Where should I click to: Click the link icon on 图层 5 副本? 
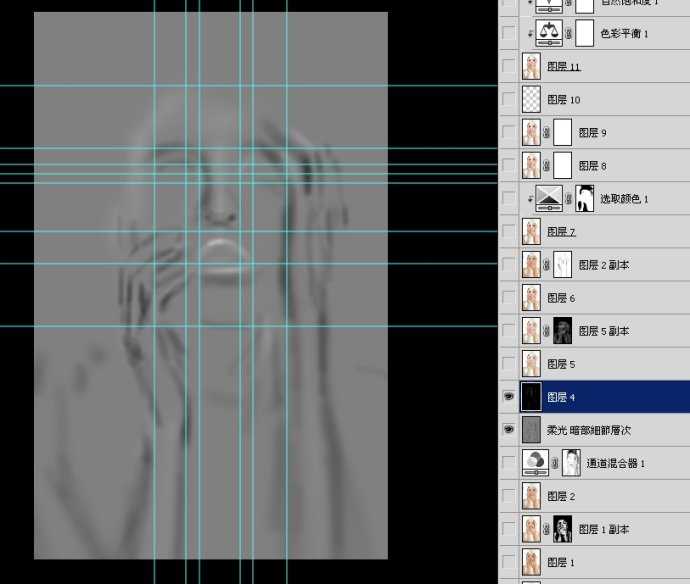546,331
